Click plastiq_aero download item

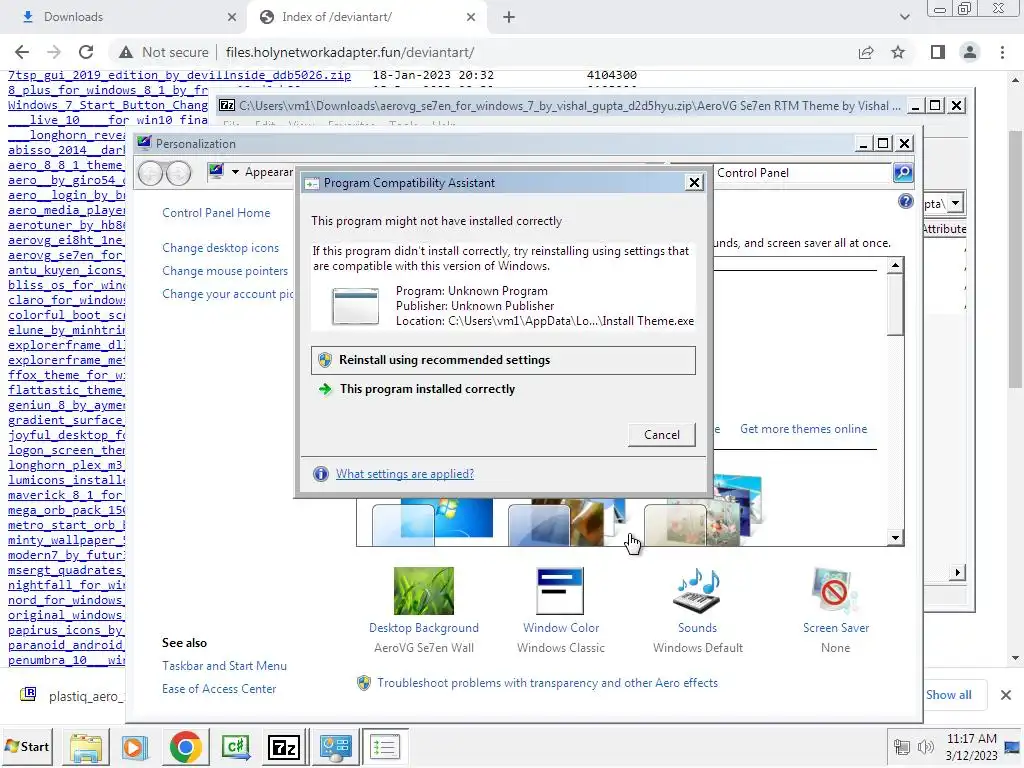72,696
